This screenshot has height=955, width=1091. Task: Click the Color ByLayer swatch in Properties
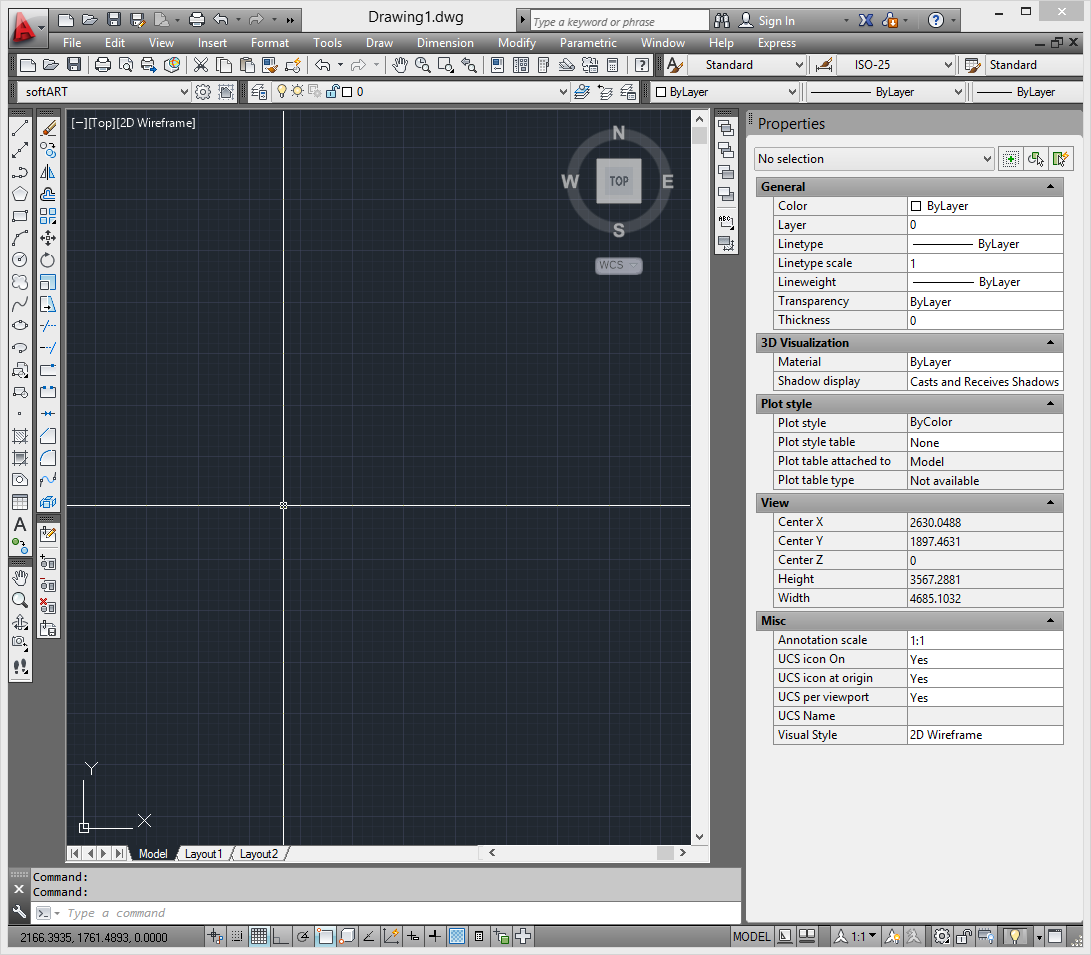pos(916,206)
